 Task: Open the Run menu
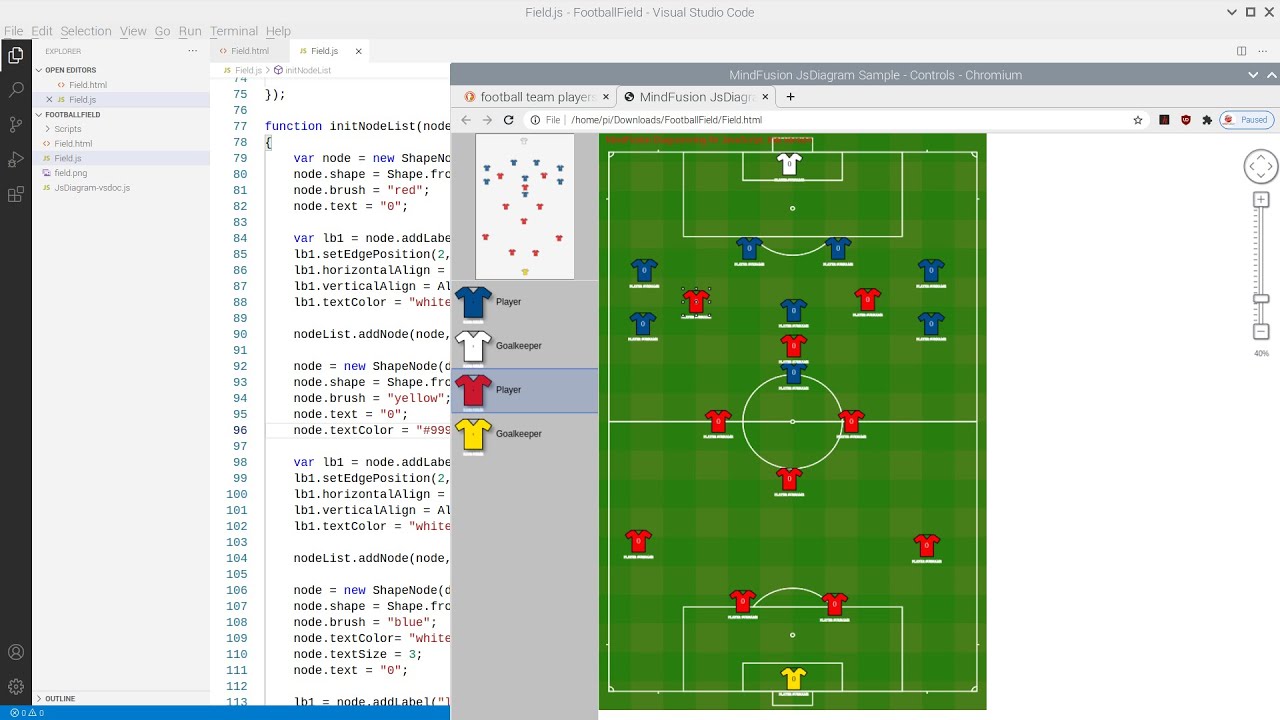coord(190,31)
